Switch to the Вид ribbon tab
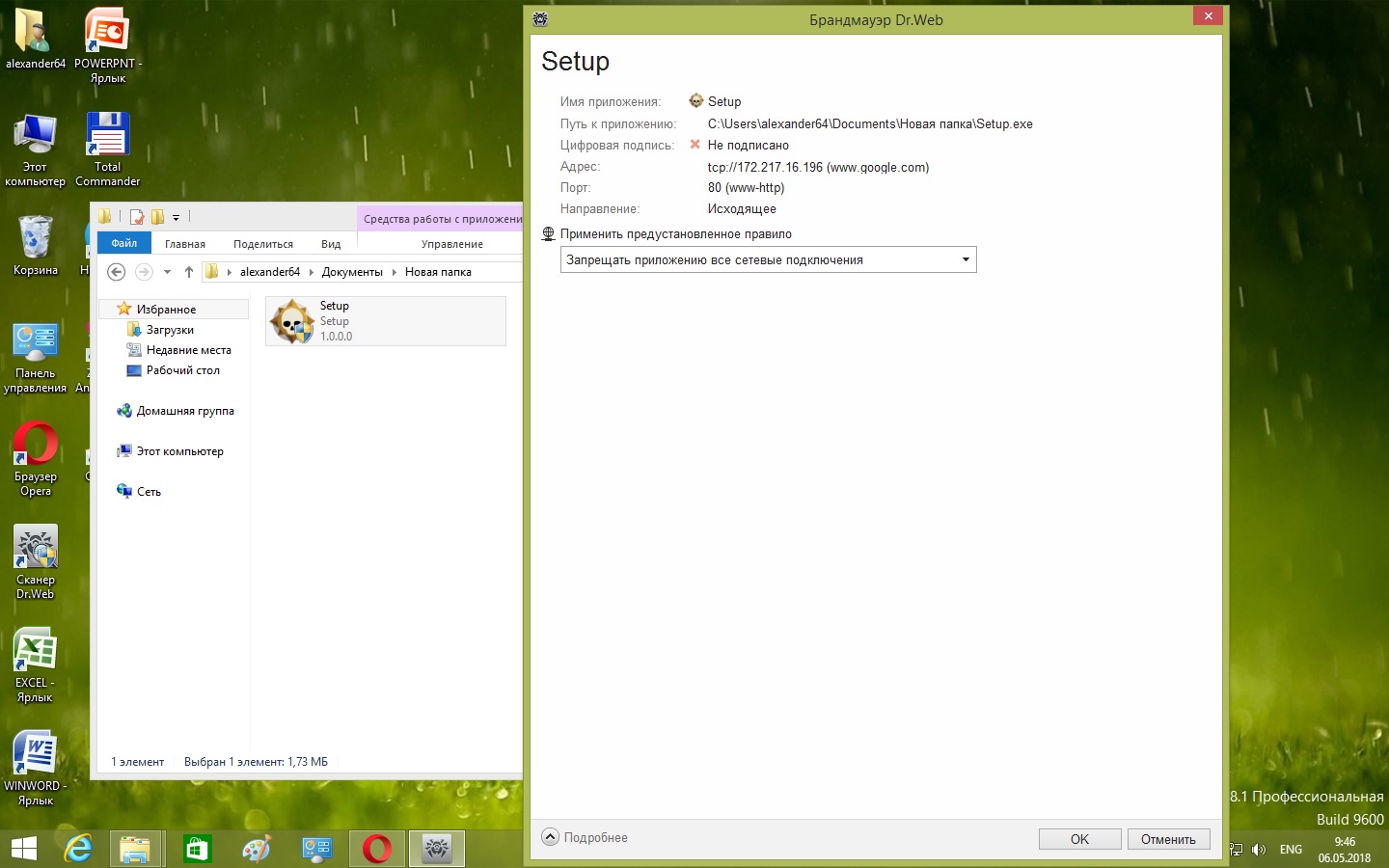Image resolution: width=1389 pixels, height=868 pixels. 331,244
